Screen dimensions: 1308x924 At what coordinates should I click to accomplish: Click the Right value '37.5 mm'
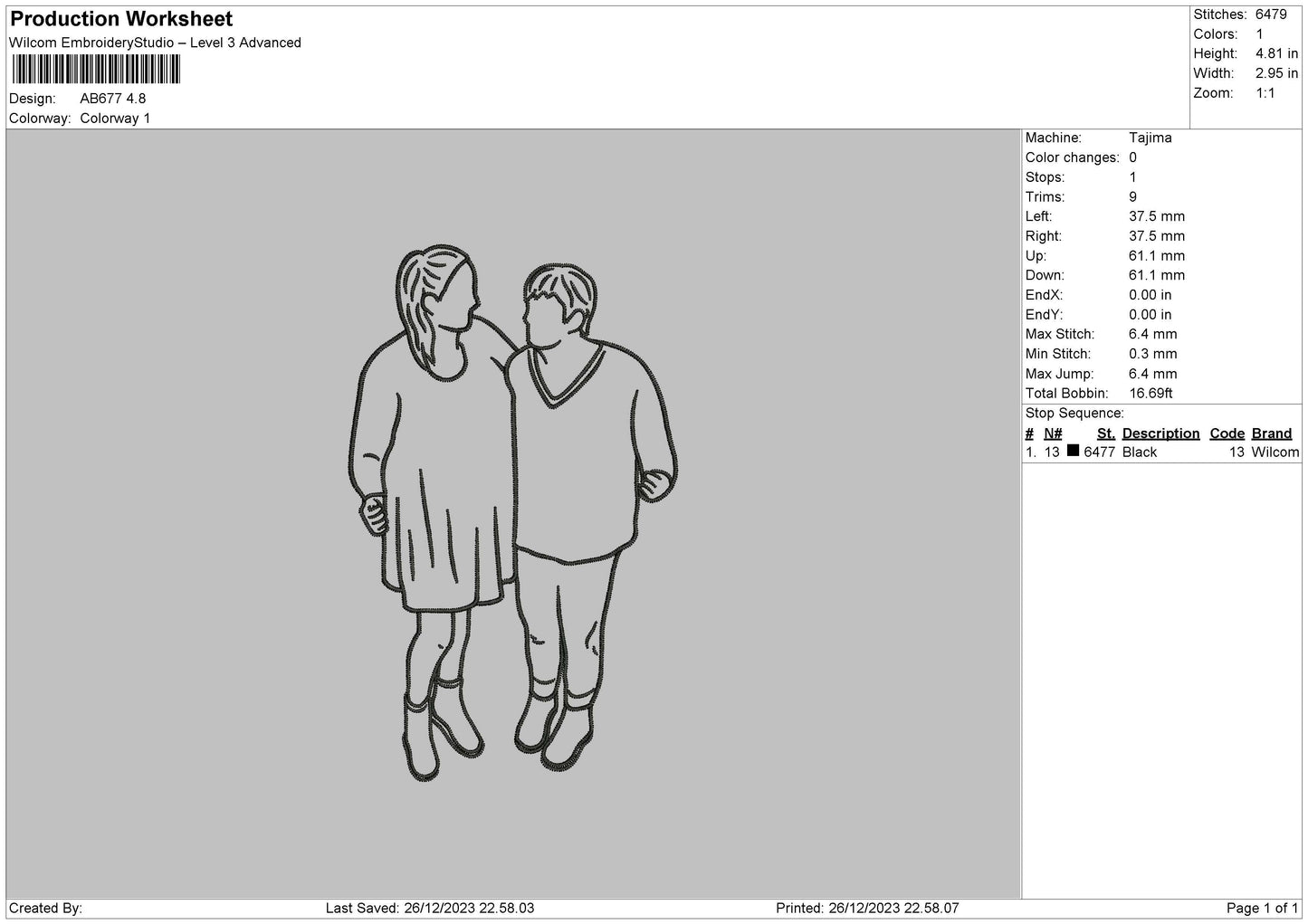pyautogui.click(x=1157, y=236)
